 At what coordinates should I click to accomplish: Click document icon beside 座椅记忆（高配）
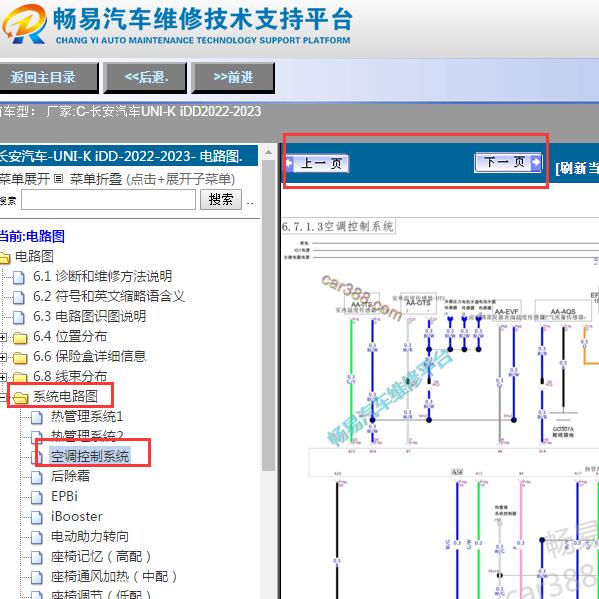coord(37,557)
